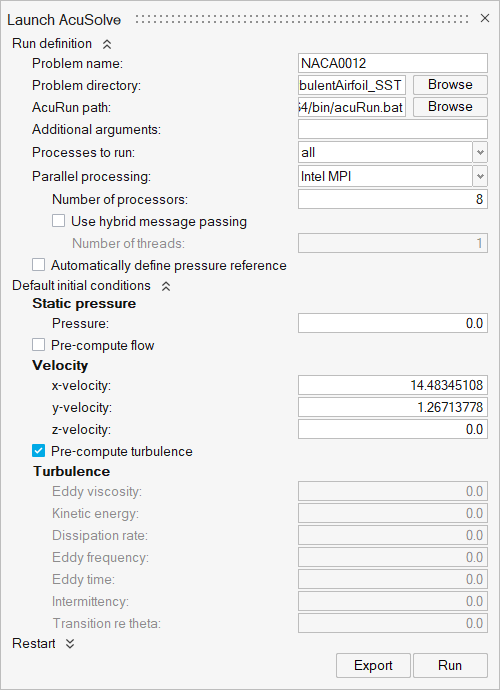Click the Additional arguments input field
500x690 pixels.
coord(393,129)
